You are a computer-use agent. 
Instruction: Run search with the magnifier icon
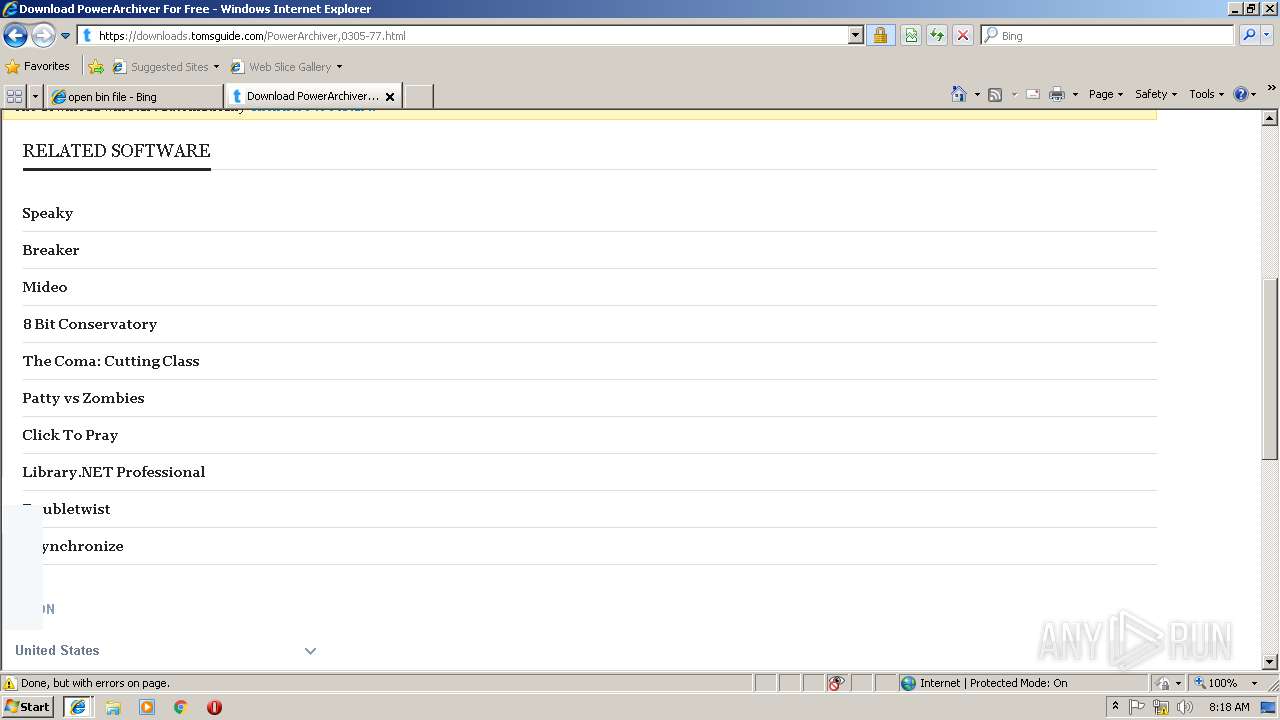click(1248, 35)
